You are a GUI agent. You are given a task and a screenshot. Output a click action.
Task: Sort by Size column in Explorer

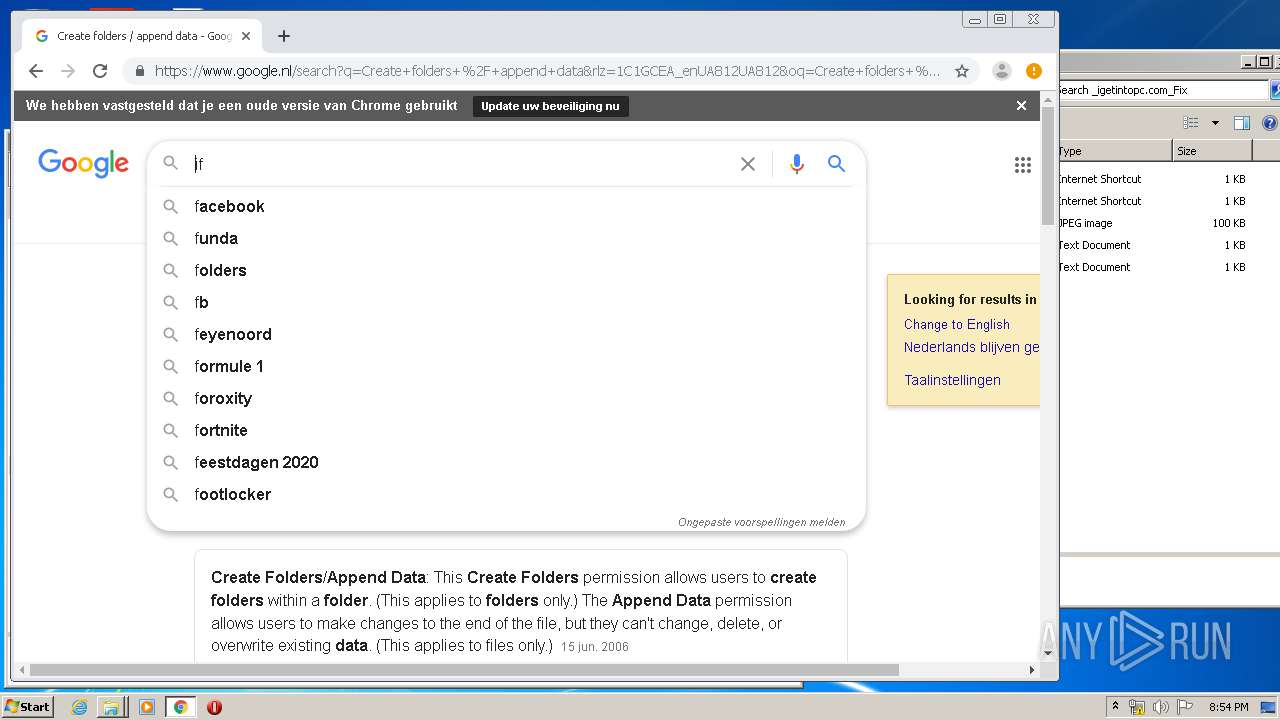(x=1212, y=151)
